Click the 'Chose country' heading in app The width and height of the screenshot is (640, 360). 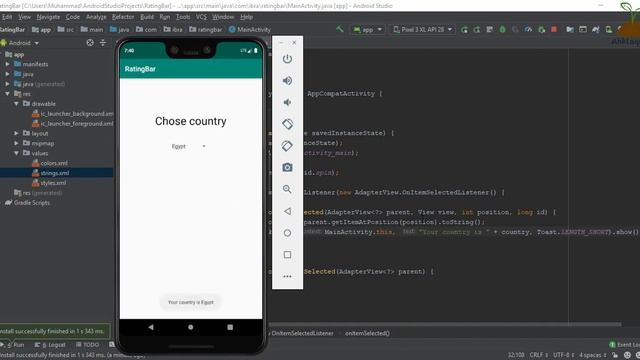point(191,121)
